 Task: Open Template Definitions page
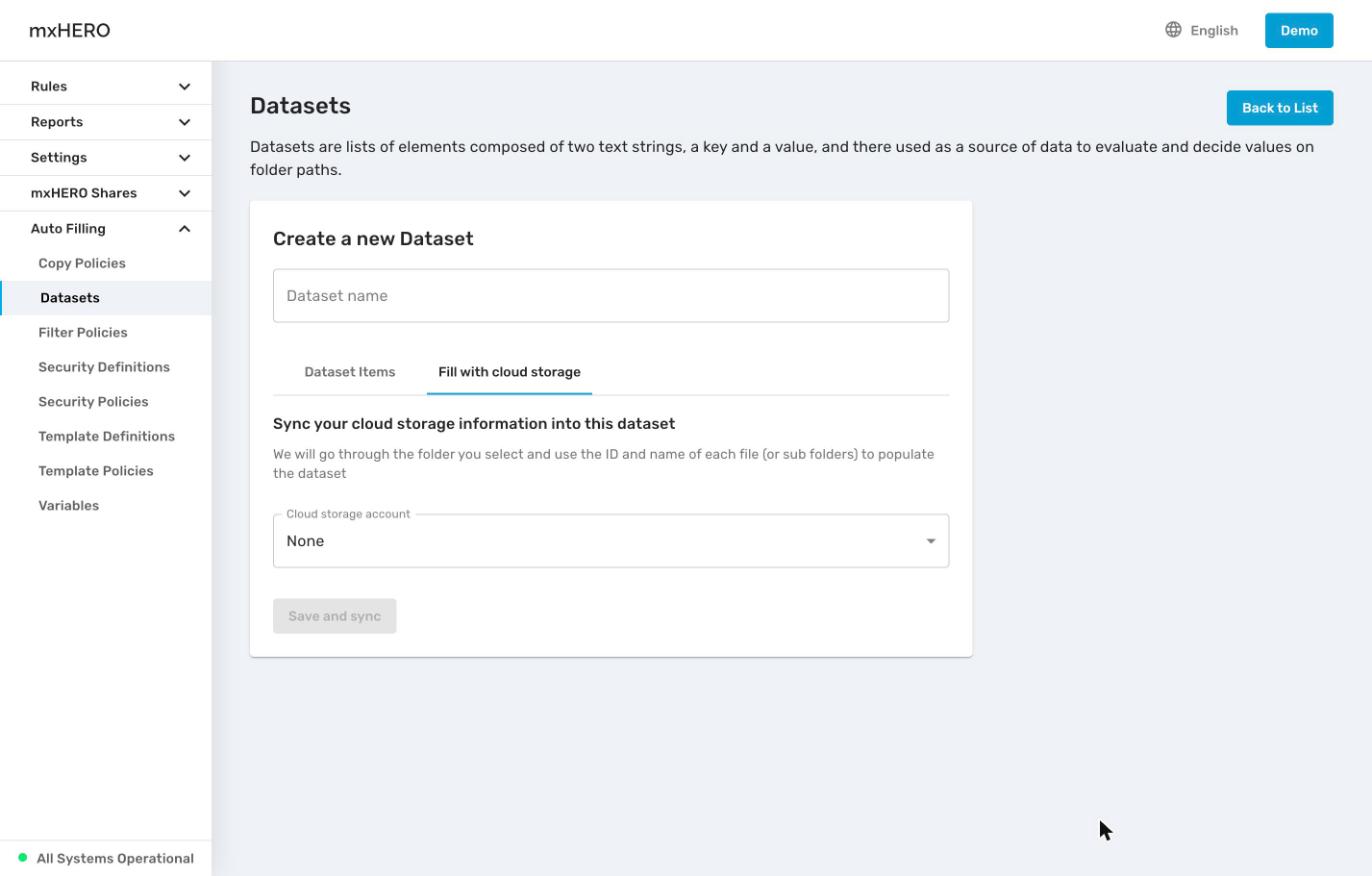click(106, 436)
